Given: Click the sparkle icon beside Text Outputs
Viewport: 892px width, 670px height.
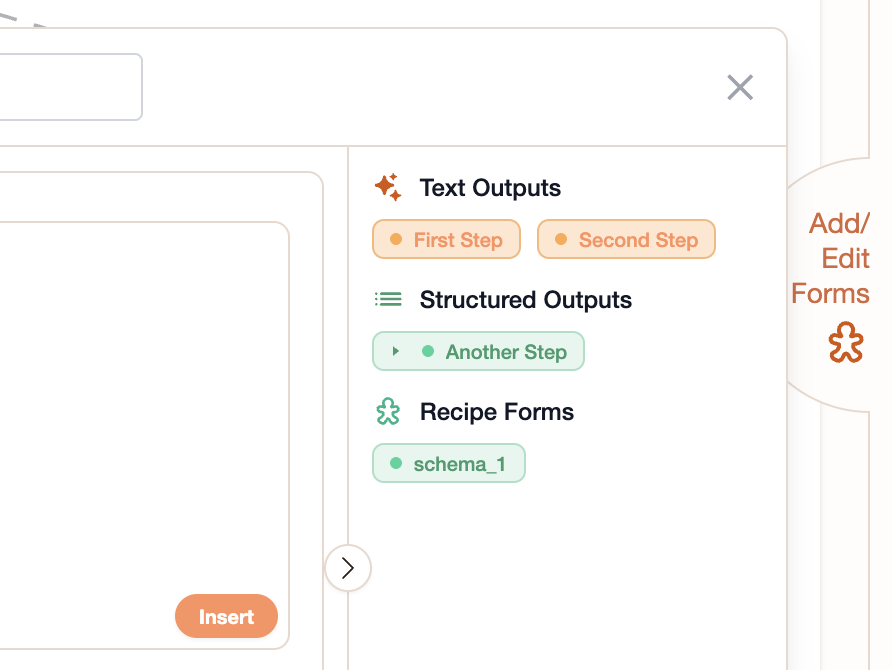Looking at the screenshot, I should pos(387,186).
